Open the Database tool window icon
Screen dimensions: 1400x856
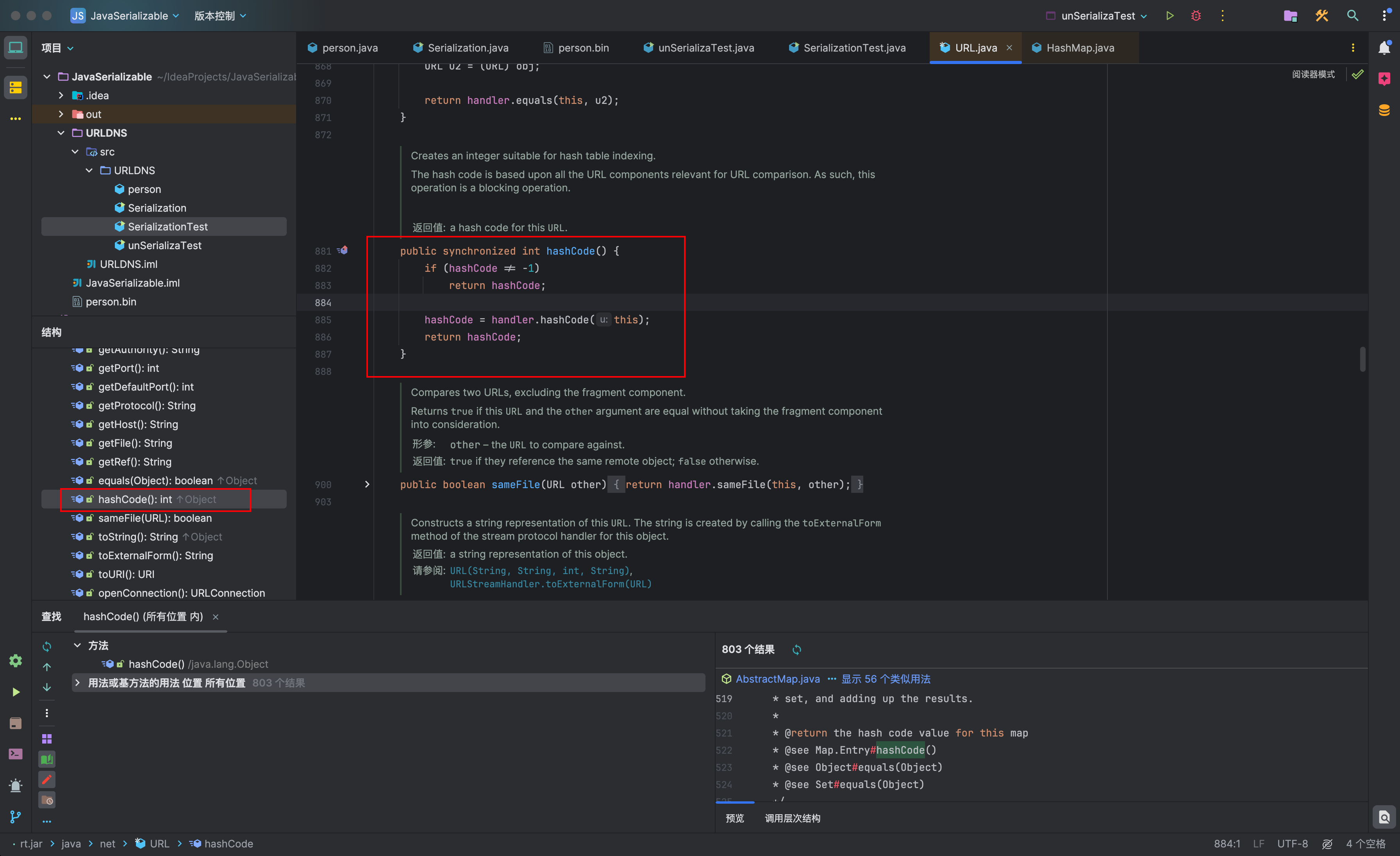[1384, 110]
